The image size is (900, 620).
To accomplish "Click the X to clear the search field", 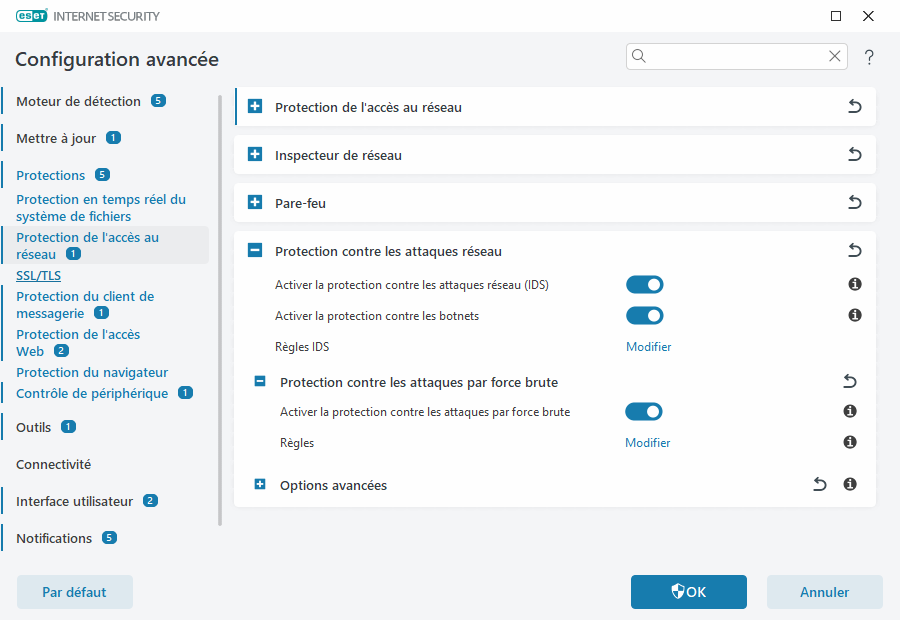I will click(x=835, y=56).
